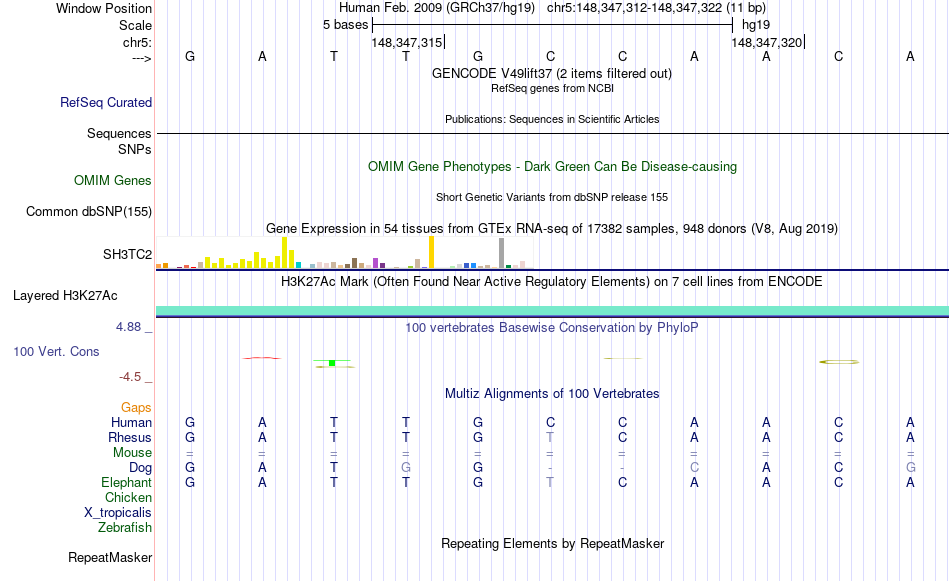Open 'Short Genetic Variants from dbSNP' title

[552, 198]
